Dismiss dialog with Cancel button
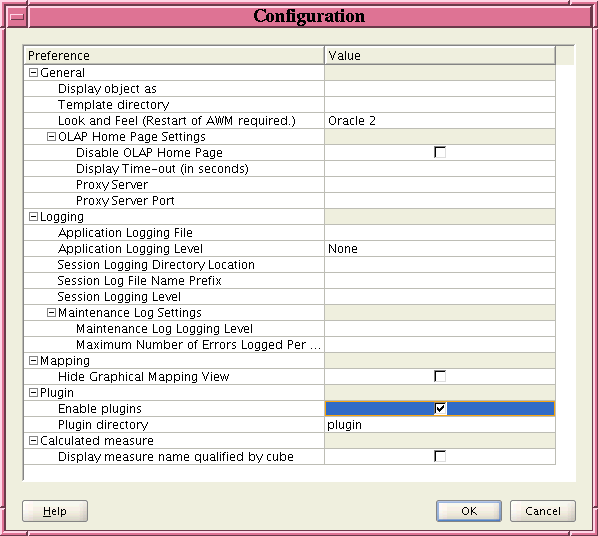Screen dimensions: 598x536 coord(543,511)
